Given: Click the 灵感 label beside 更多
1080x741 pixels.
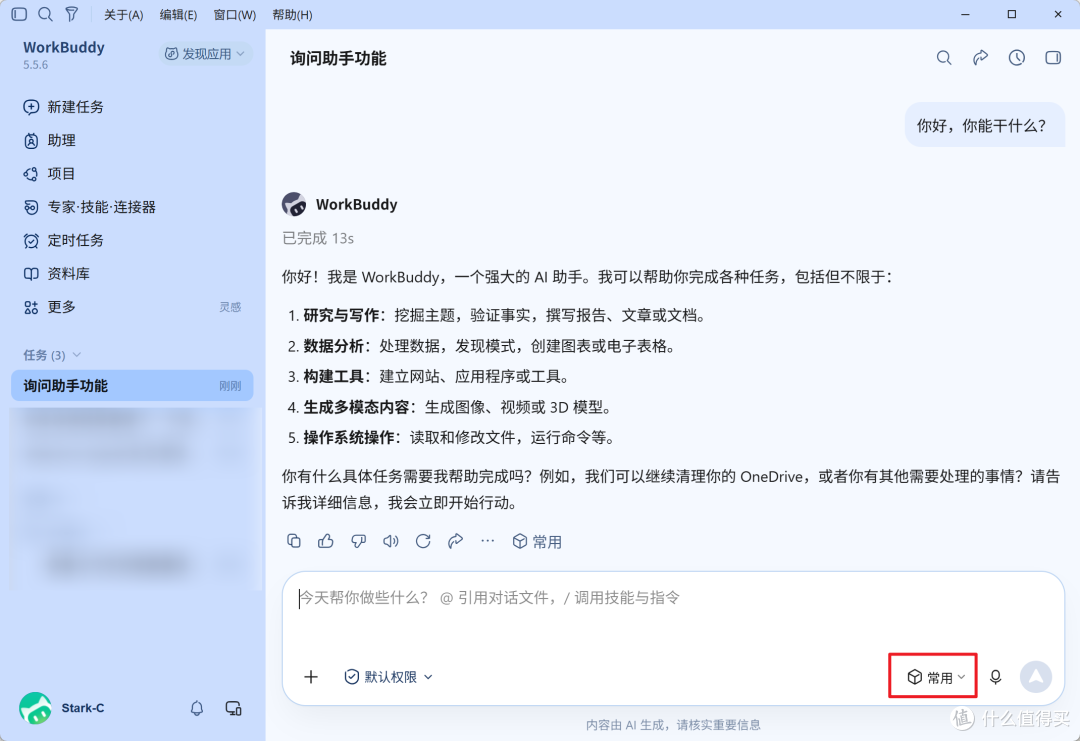Looking at the screenshot, I should 230,307.
